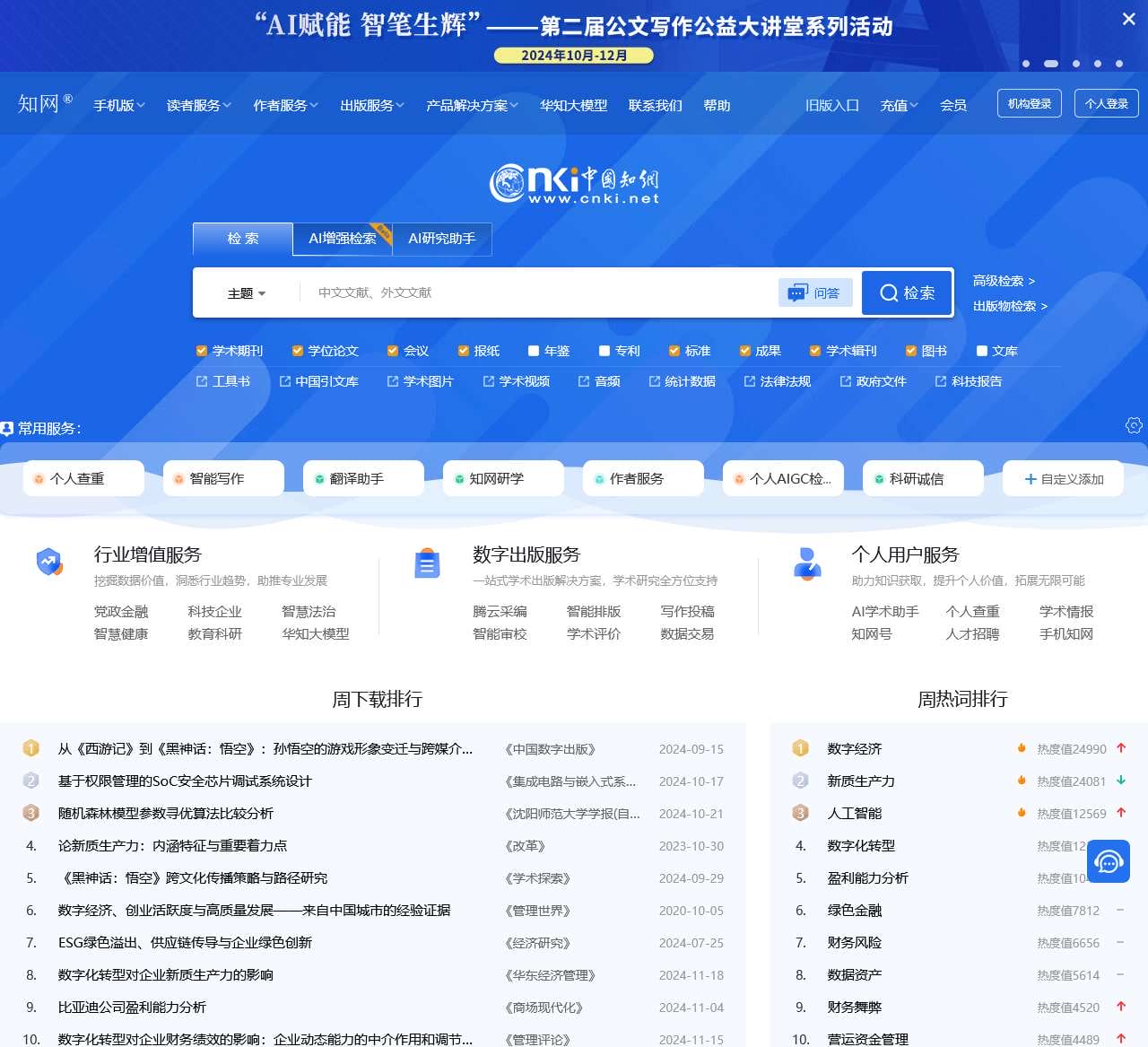1148x1047 pixels.
Task: Open 个人AIGC检测 service shortcut
Action: tap(783, 478)
